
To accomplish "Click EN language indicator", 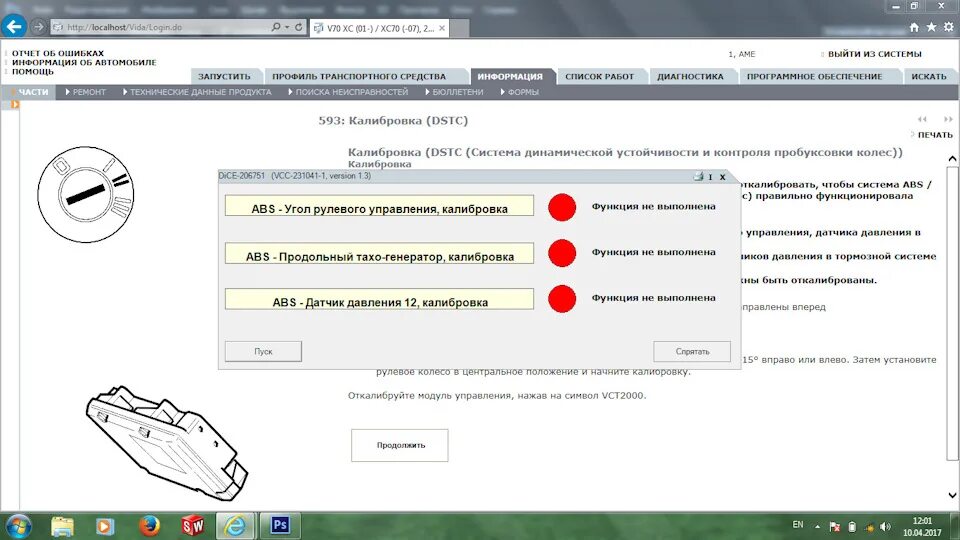I will (x=798, y=525).
